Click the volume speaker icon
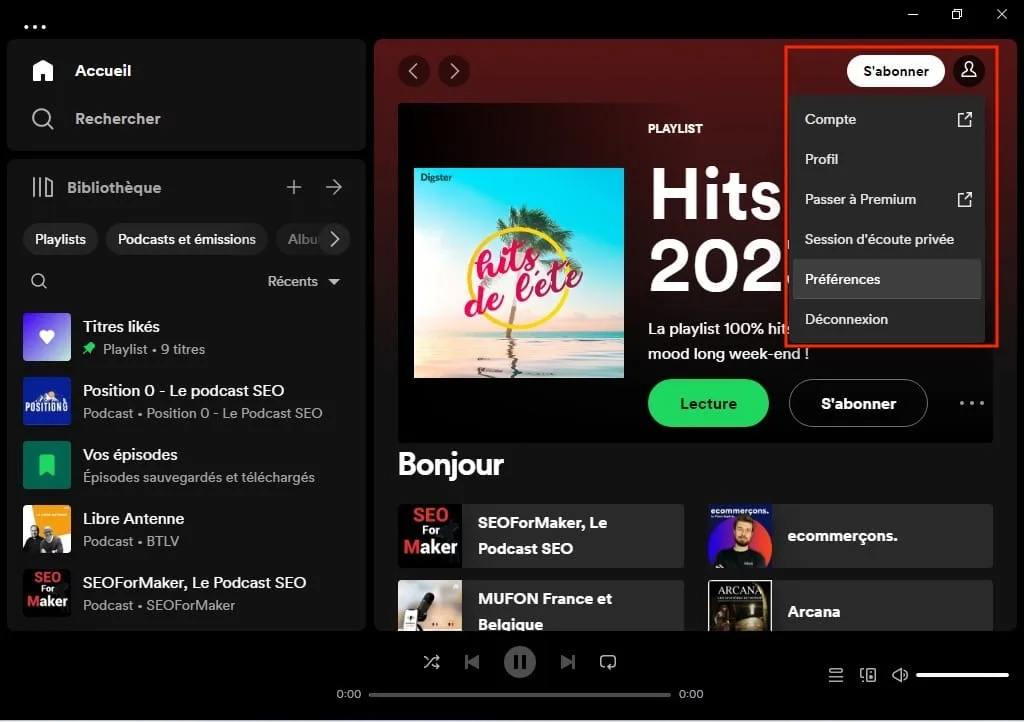 [x=899, y=675]
